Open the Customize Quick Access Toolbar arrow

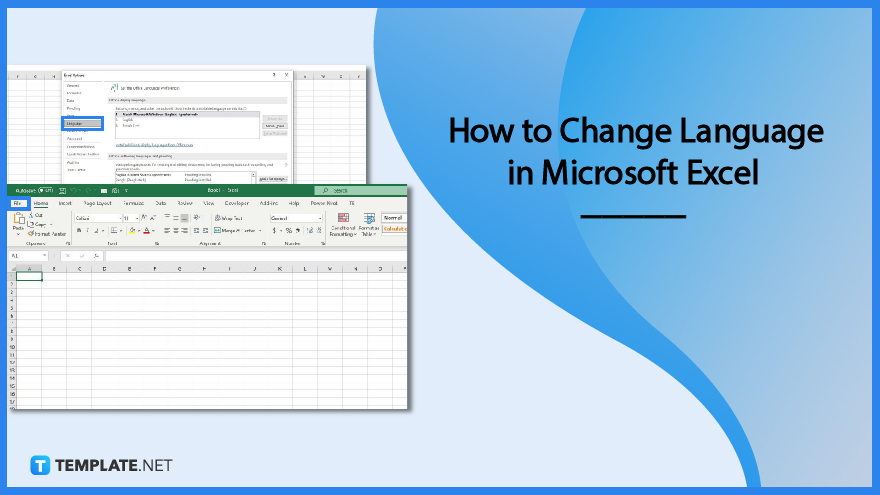pyautogui.click(x=126, y=191)
